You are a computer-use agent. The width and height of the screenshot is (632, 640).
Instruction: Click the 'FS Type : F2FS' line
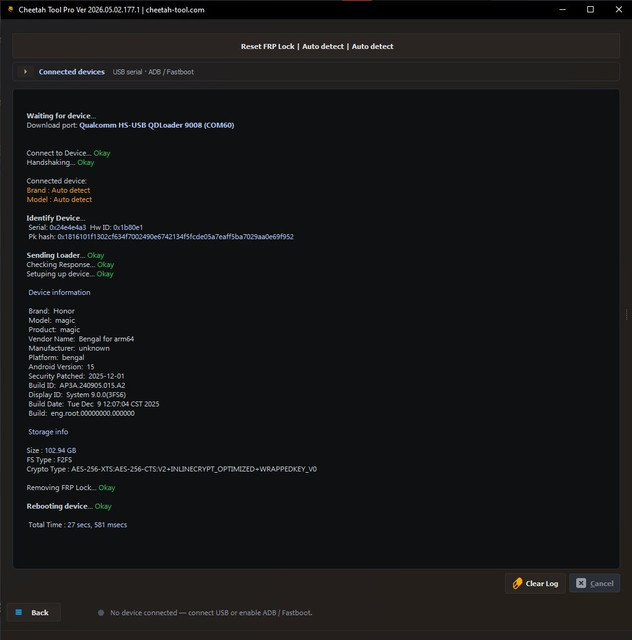pyautogui.click(x=49, y=460)
